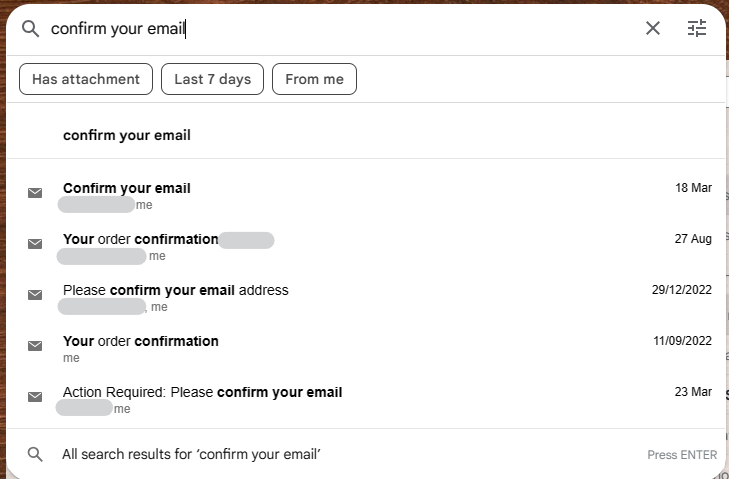This screenshot has width=729, height=479.
Task: Click the envelope icon beside 18 Mar email
Action: (x=35, y=193)
